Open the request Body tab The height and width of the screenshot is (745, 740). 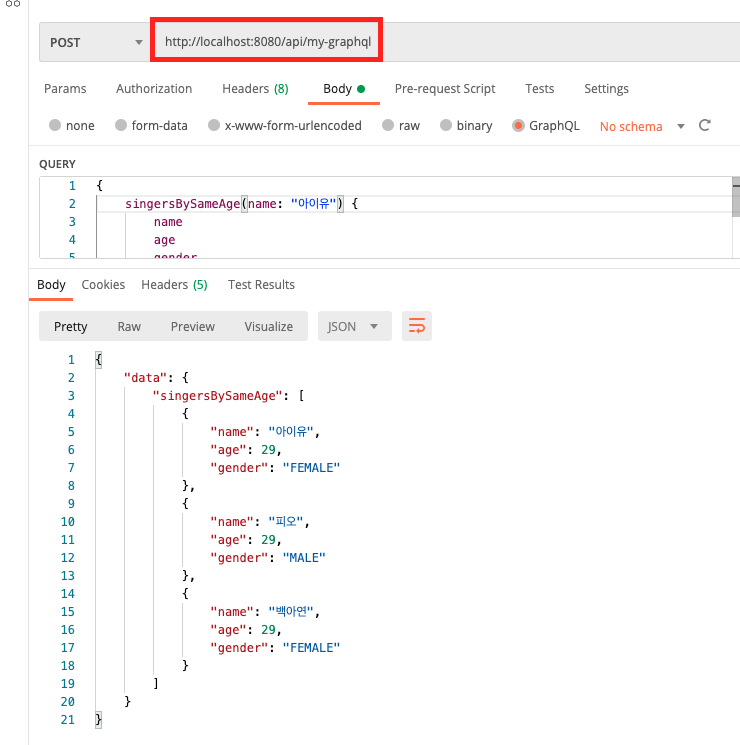pyautogui.click(x=344, y=89)
